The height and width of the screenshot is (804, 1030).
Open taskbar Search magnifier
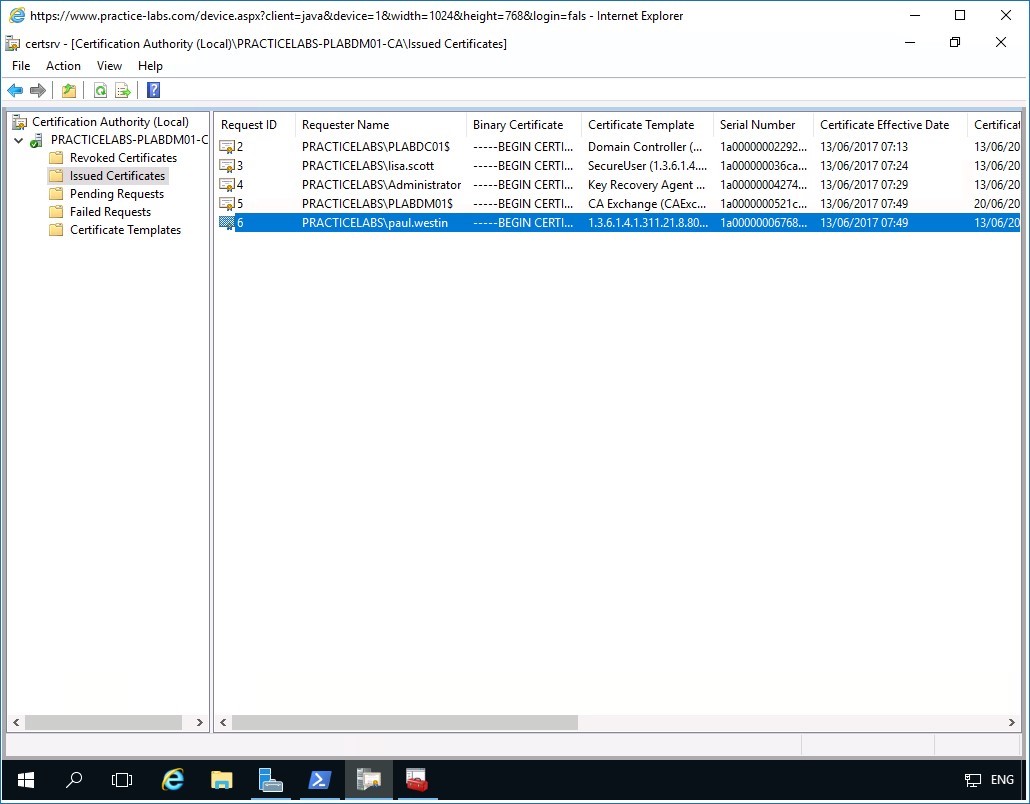pos(74,780)
